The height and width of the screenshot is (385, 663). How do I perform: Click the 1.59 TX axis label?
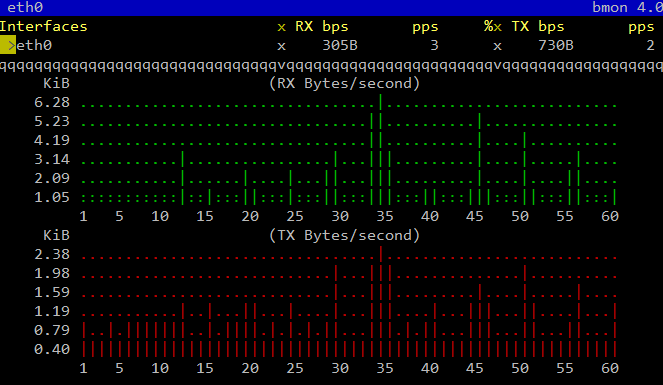click(x=52, y=292)
